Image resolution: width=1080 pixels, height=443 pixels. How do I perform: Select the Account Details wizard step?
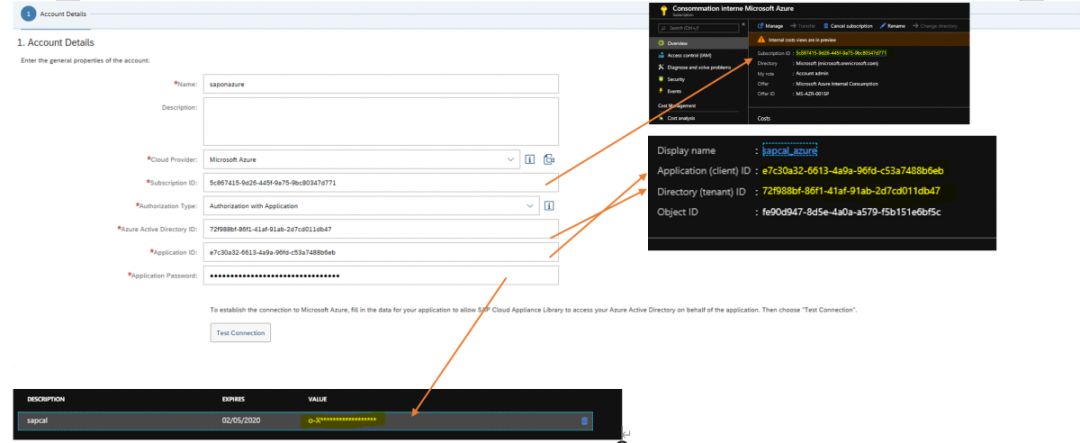click(54, 14)
